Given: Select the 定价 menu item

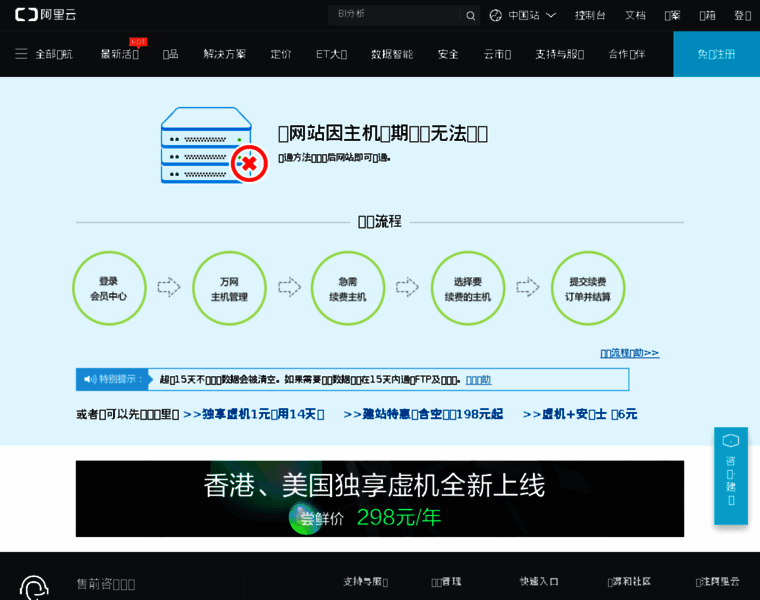Looking at the screenshot, I should (281, 54).
